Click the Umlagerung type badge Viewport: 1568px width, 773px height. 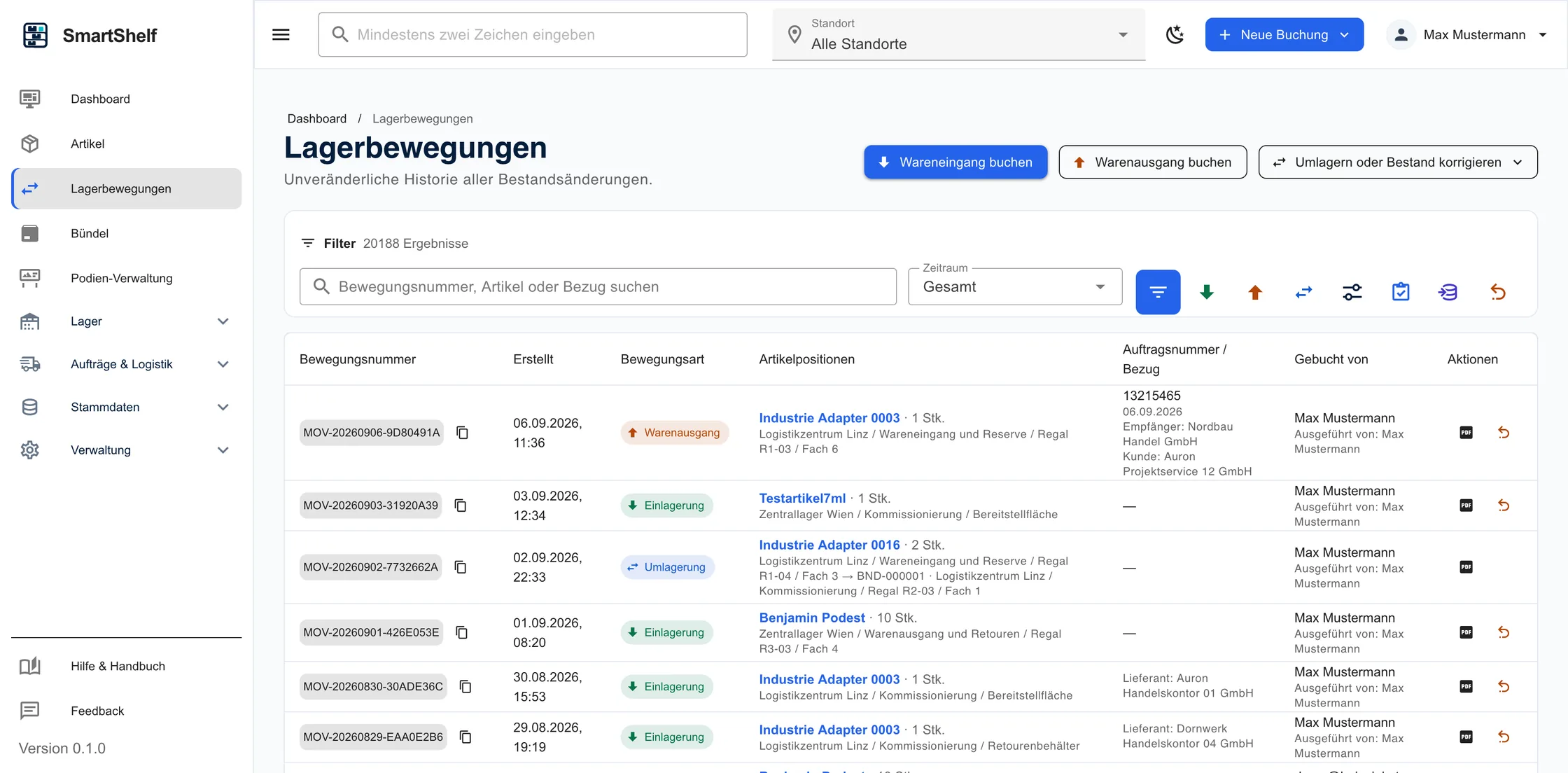click(667, 567)
